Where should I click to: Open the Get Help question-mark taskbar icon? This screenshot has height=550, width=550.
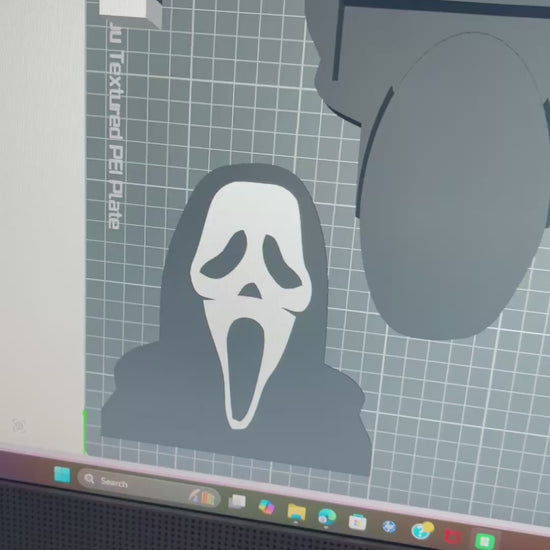pos(422,531)
